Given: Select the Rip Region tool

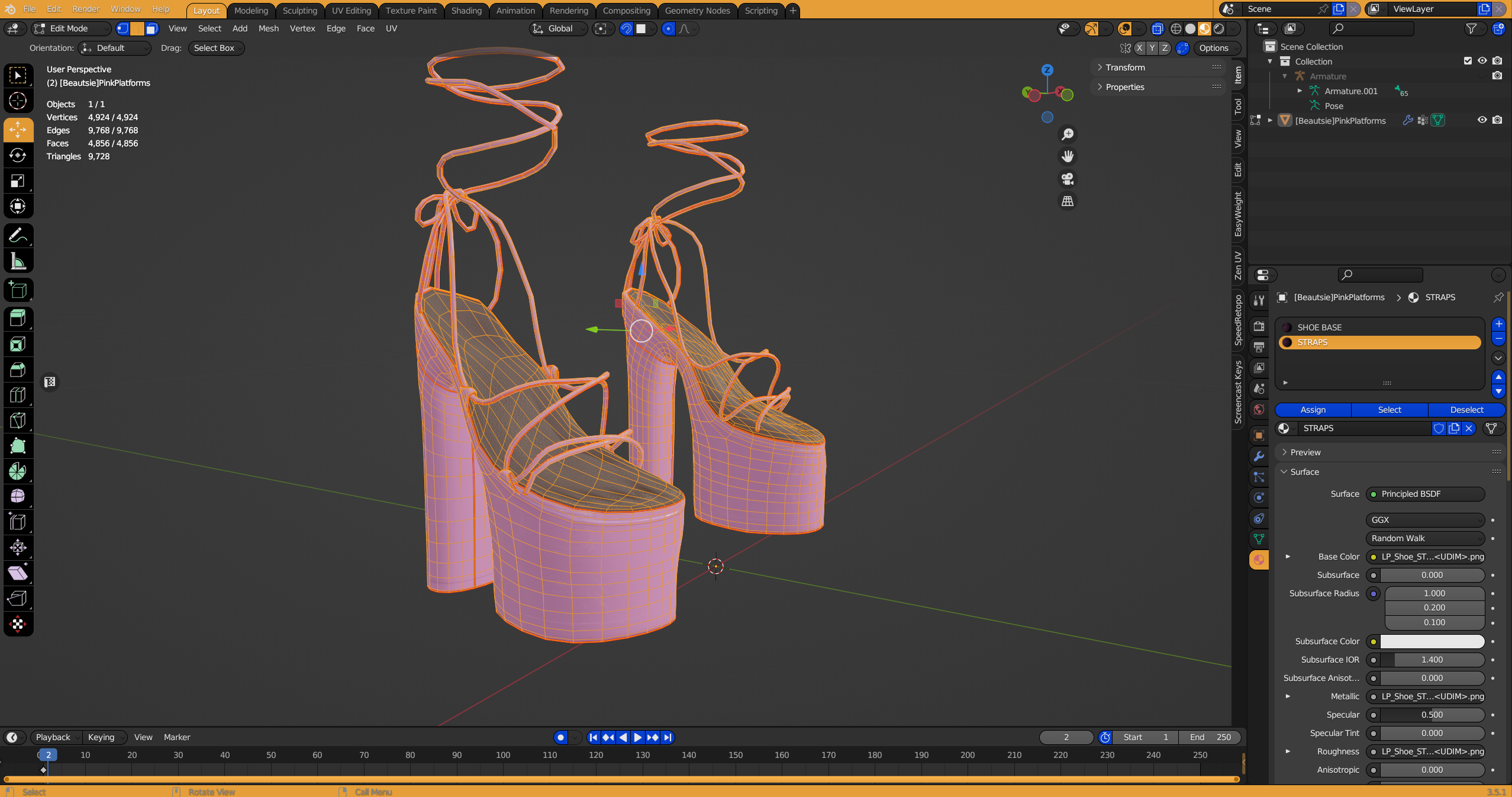Looking at the screenshot, I should pos(18,599).
